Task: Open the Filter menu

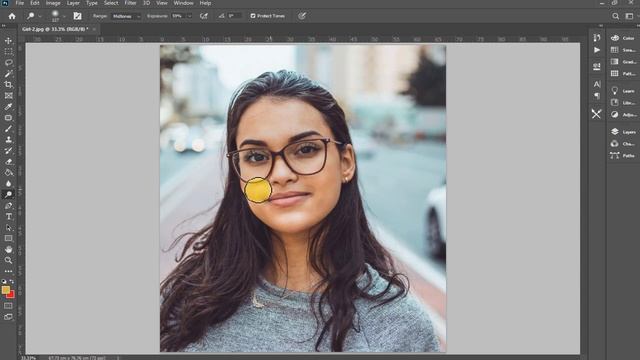Action: (130, 3)
